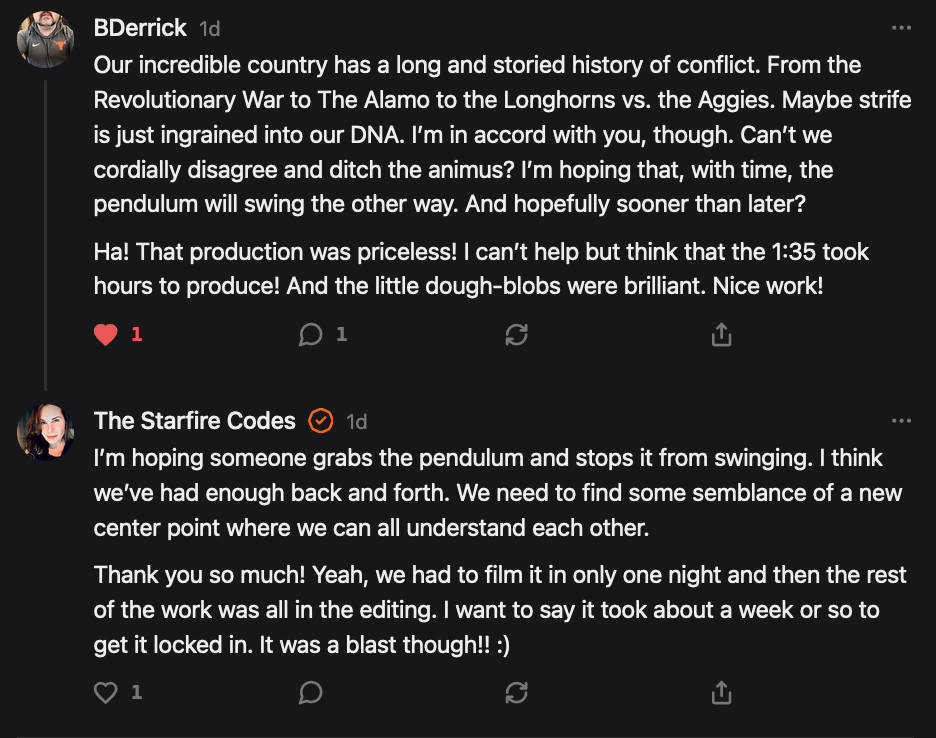The image size is (936, 738).
Task: Visit The Starfire Codes profile name
Action: (195, 421)
